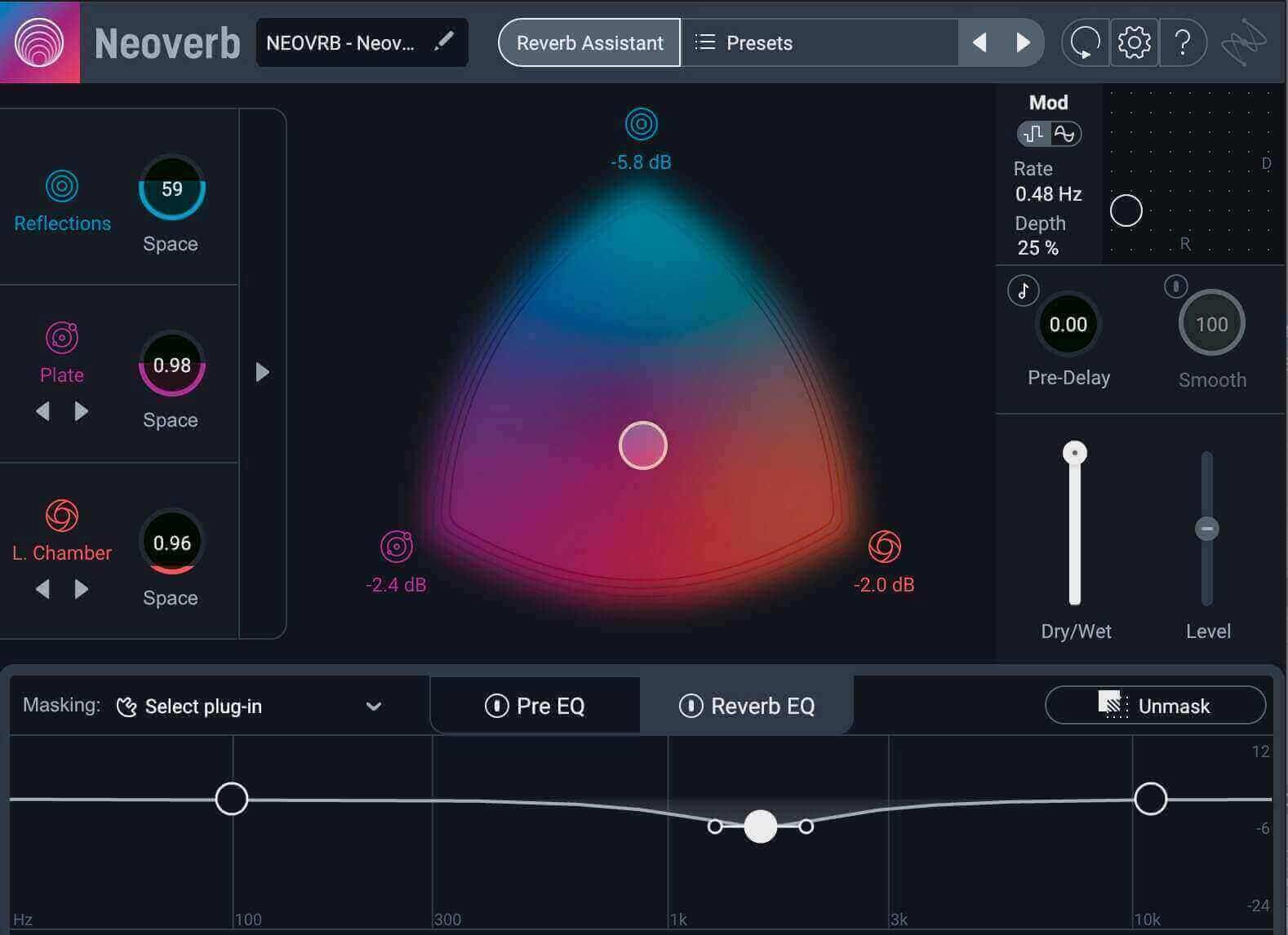Click the Plate Space knob
This screenshot has height=935, width=1288.
point(171,365)
